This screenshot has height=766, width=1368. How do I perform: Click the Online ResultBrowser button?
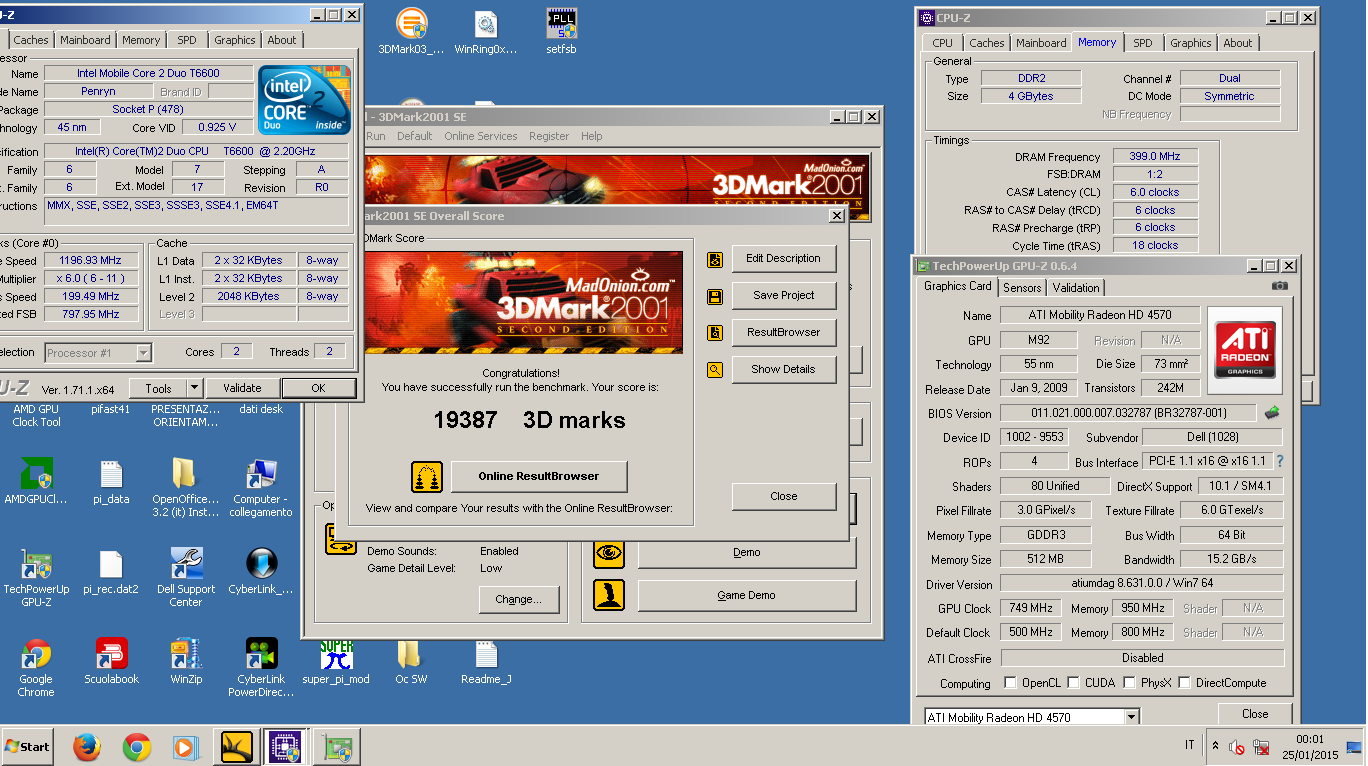[539, 476]
